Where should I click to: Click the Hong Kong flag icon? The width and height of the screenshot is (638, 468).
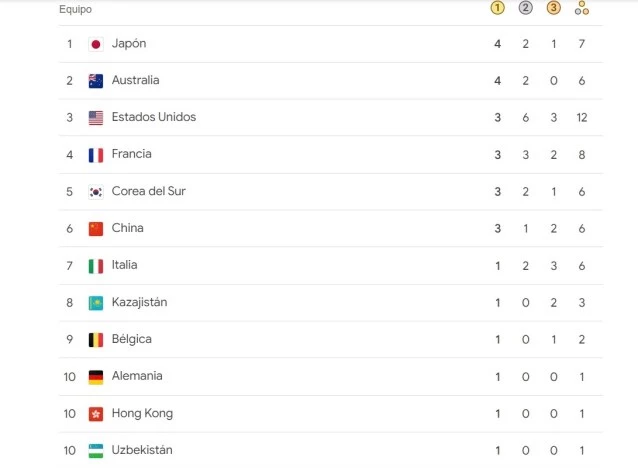pyautogui.click(x=96, y=414)
